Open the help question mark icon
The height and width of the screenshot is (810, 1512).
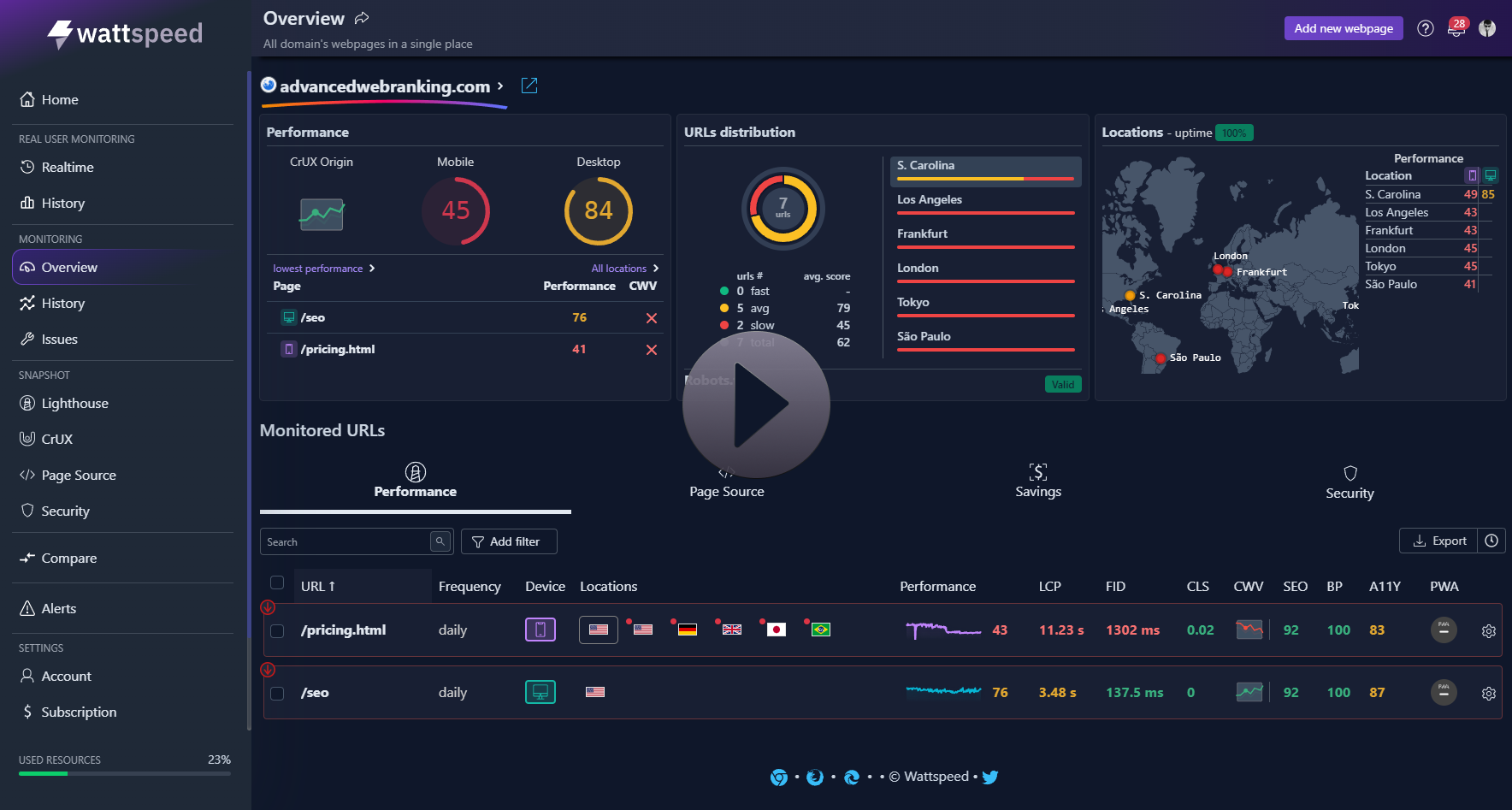[1425, 28]
